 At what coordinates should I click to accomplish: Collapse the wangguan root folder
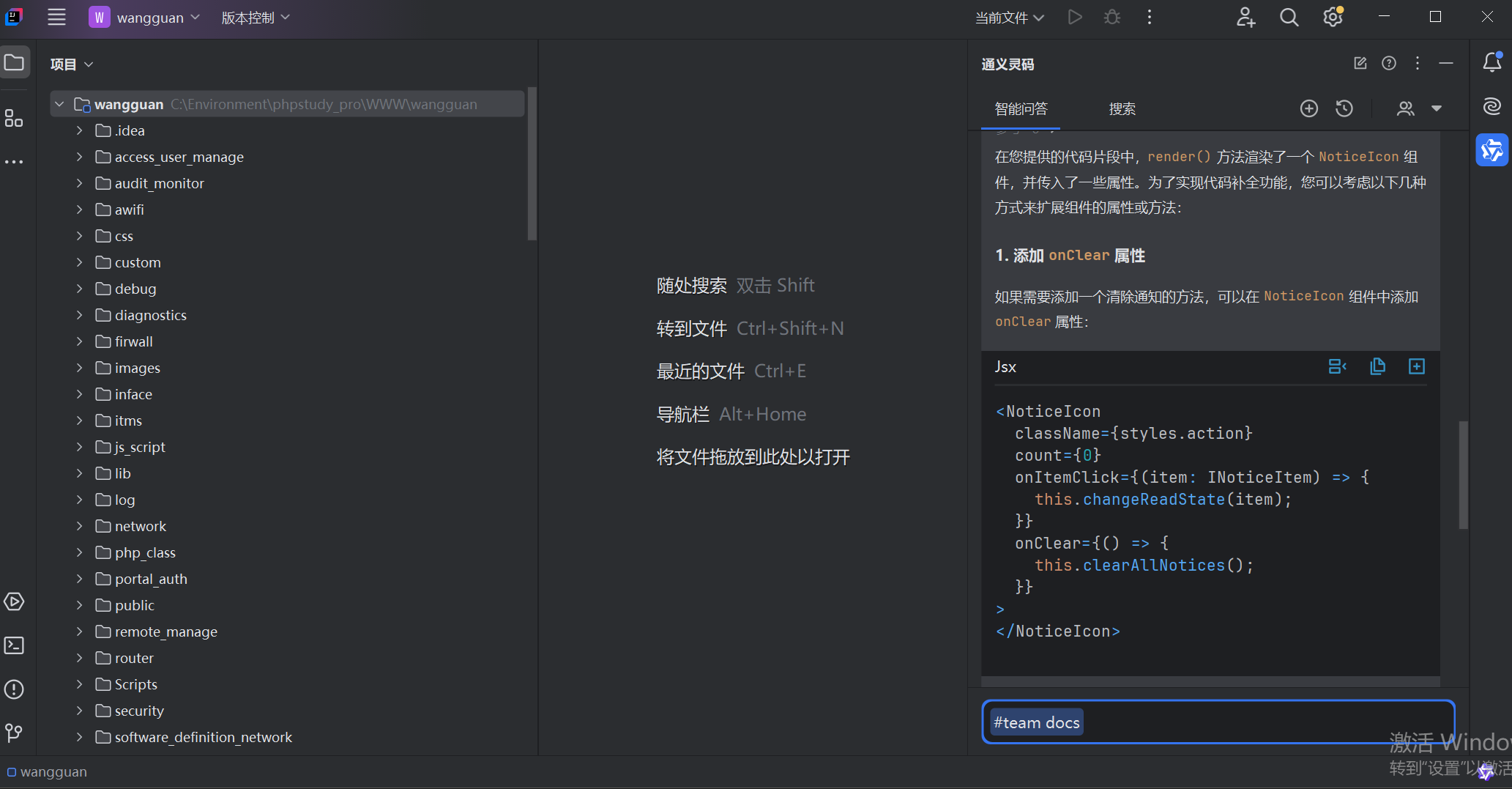pos(60,104)
